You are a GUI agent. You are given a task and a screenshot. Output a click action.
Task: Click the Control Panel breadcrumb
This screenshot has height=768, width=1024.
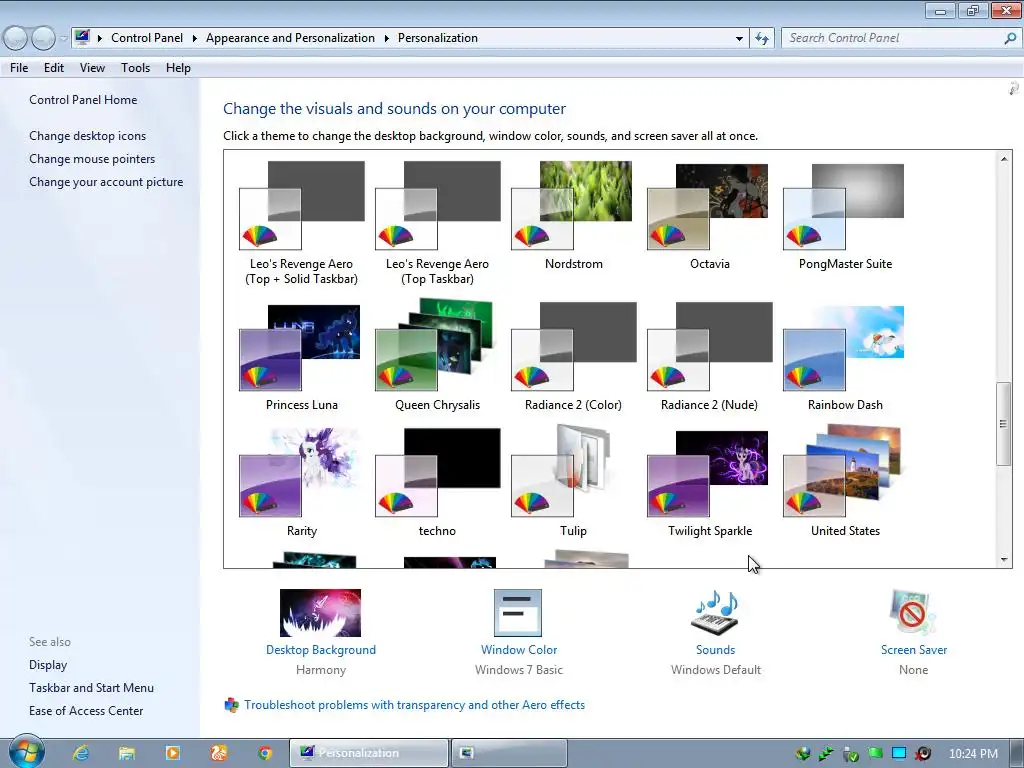(x=147, y=38)
